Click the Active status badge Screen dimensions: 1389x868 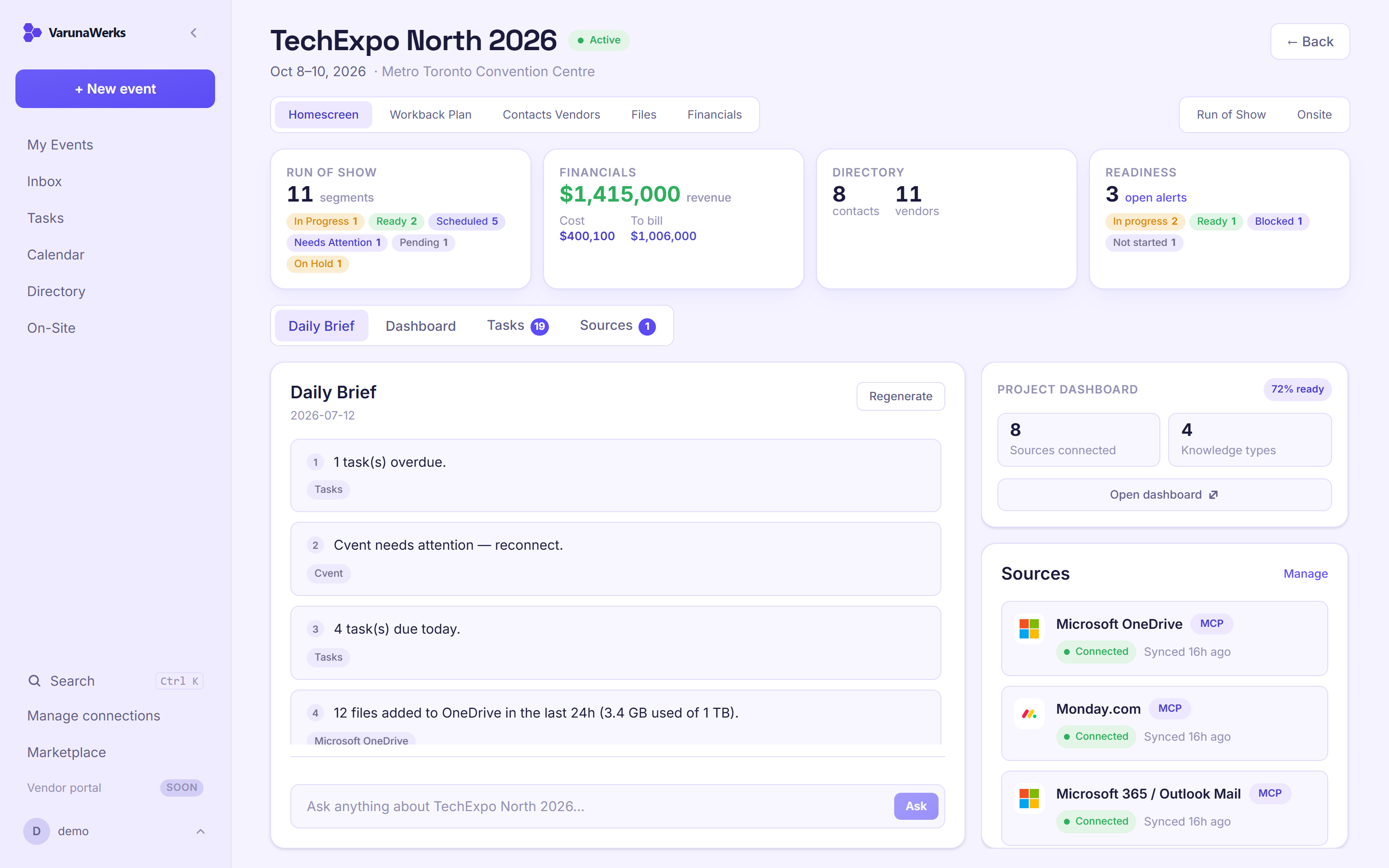point(599,40)
